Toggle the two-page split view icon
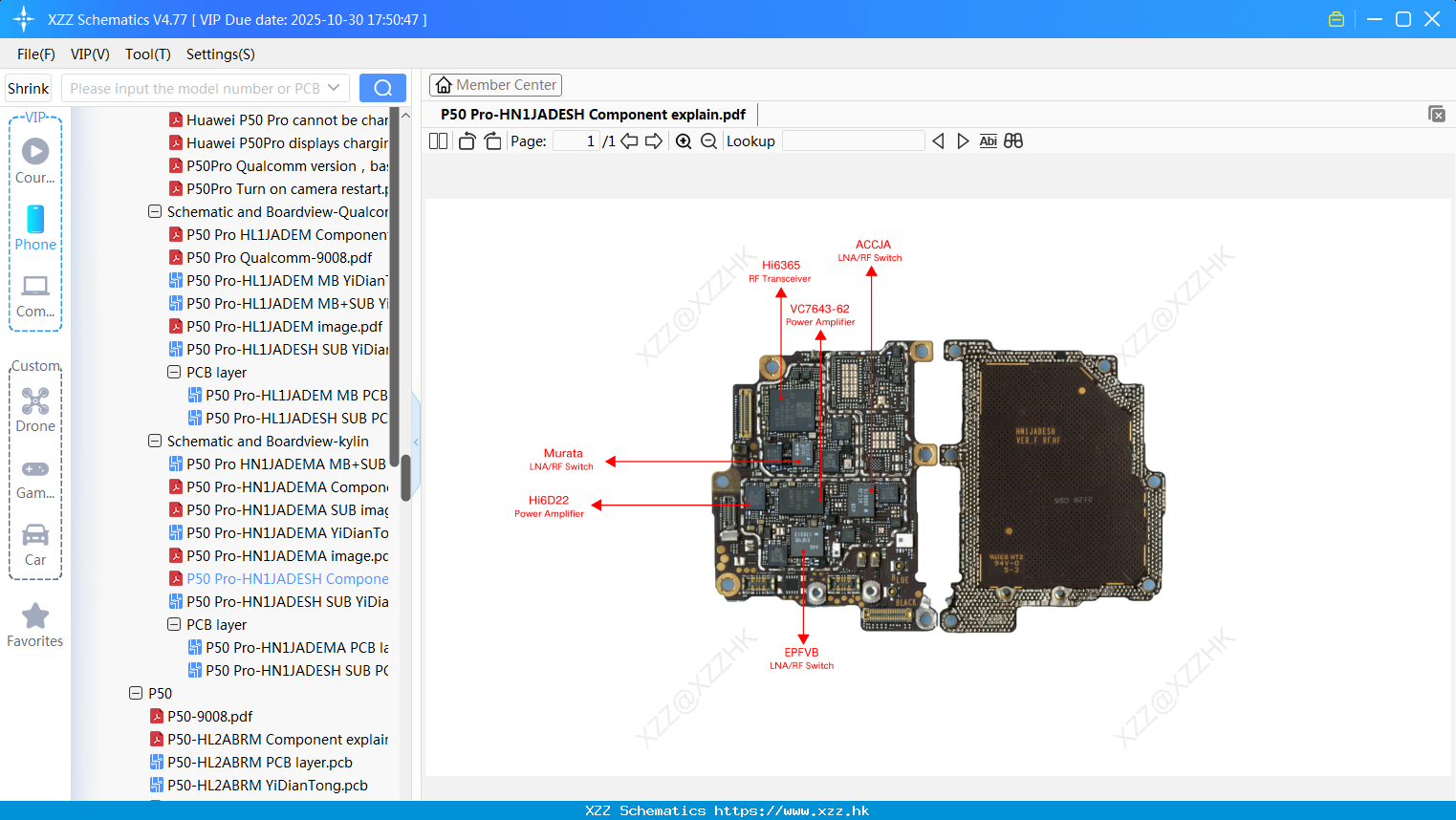 [438, 140]
